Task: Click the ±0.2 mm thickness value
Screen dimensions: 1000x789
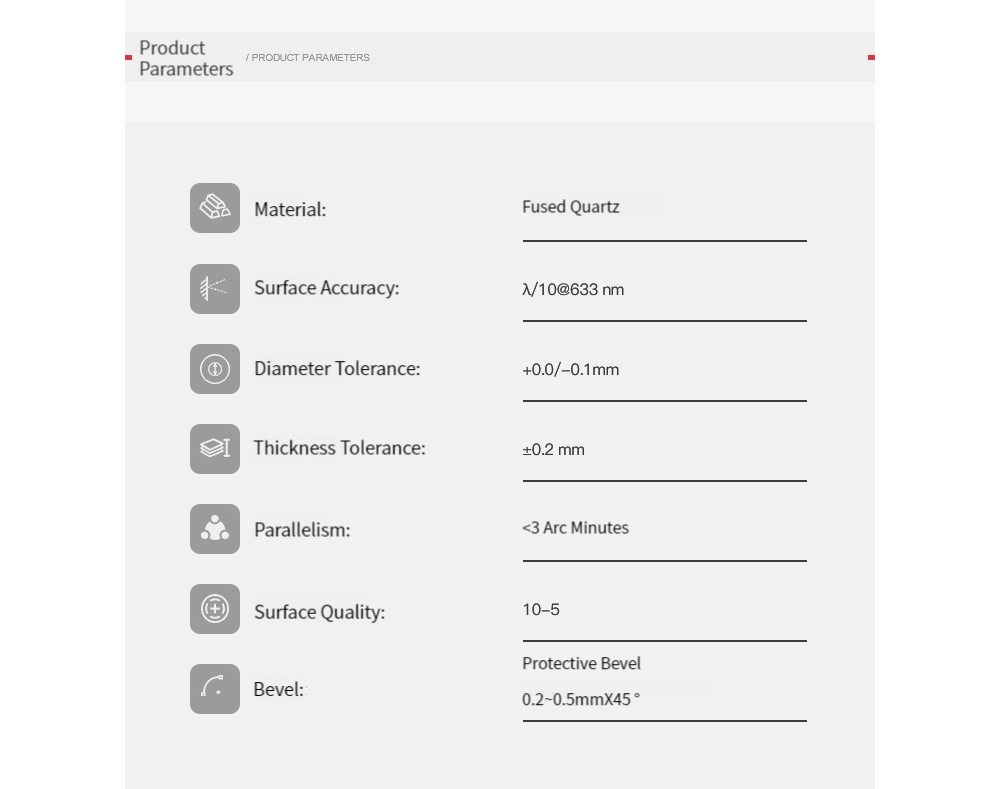Action: coord(553,450)
